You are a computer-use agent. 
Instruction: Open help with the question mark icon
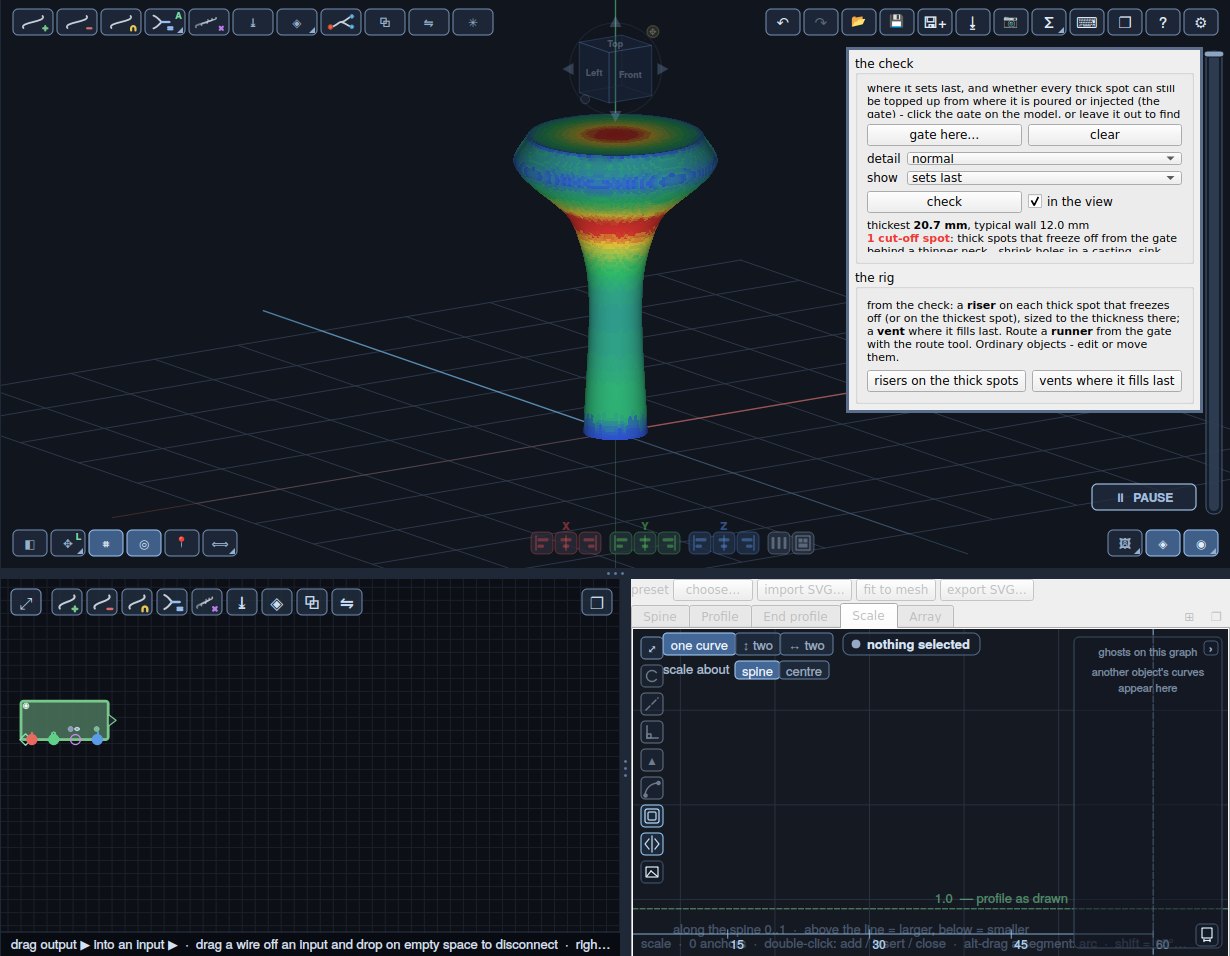click(1163, 22)
